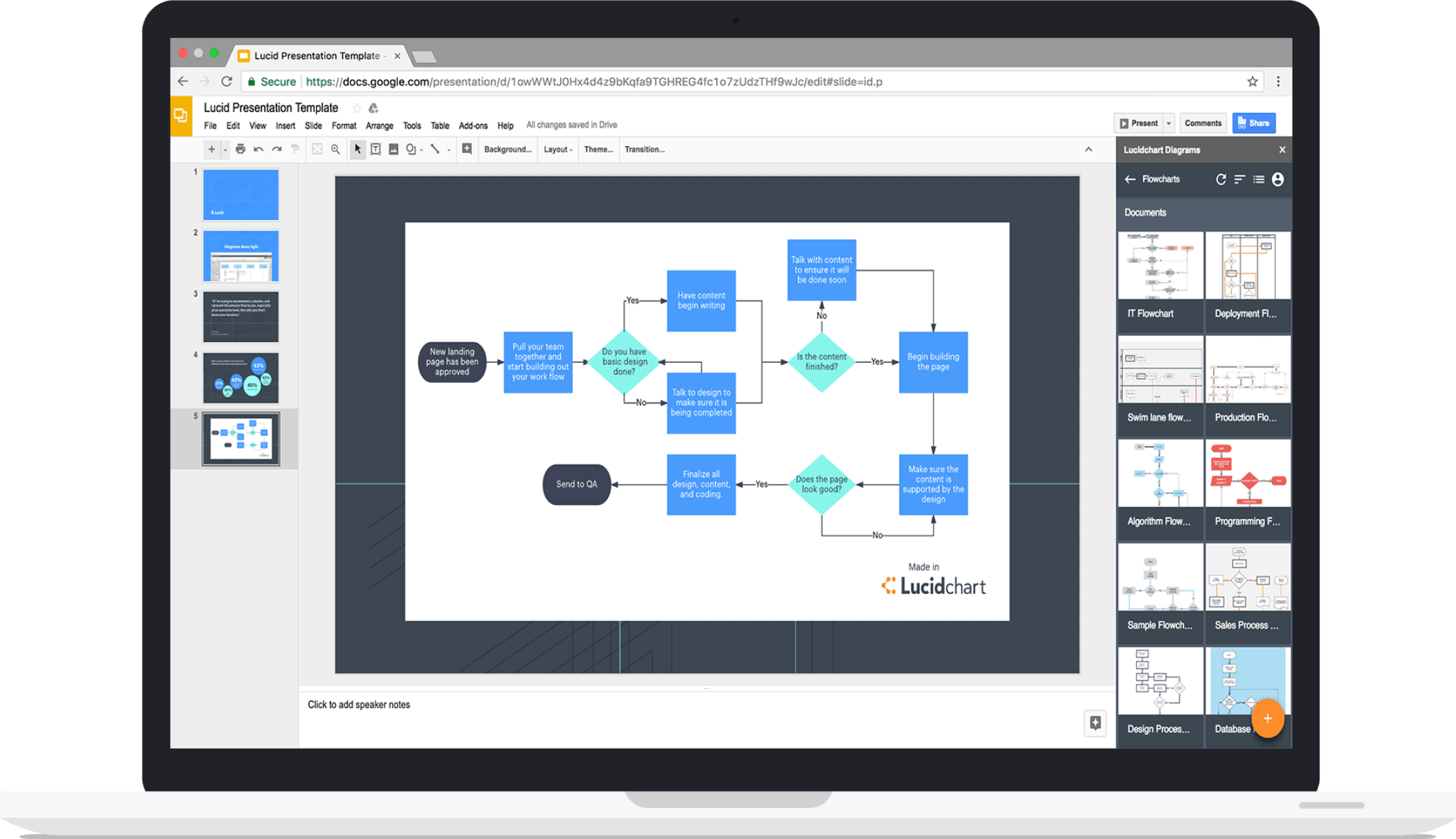
Task: Select the Shape tool icon
Action: tap(411, 149)
